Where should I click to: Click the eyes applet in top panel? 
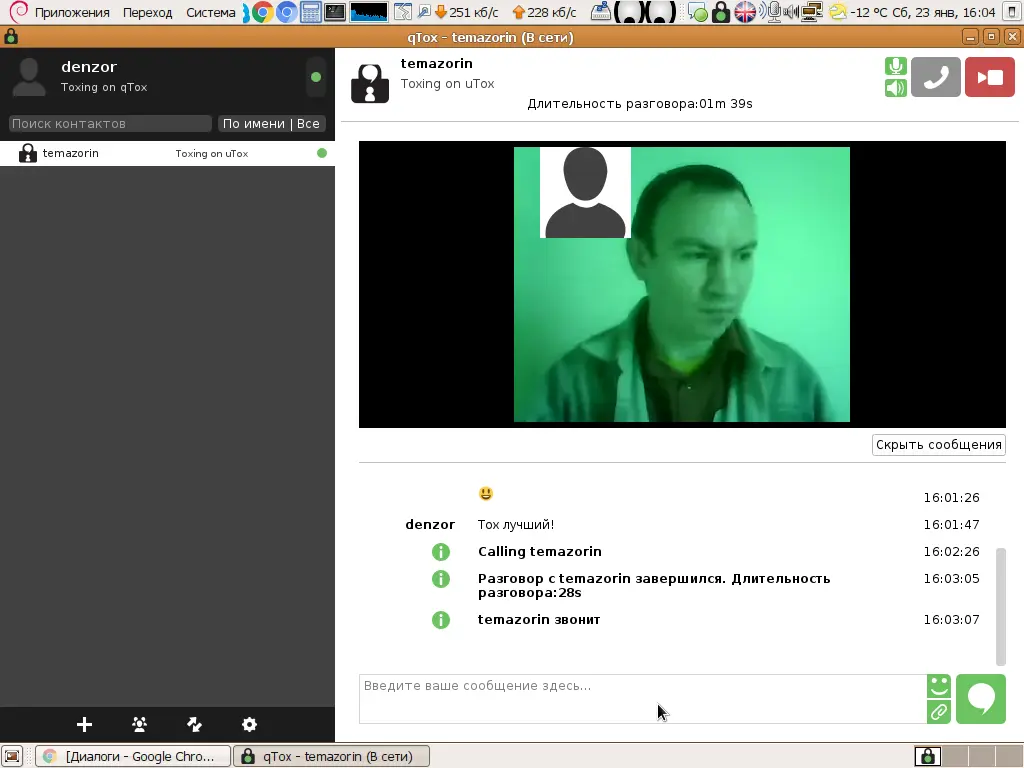pos(645,12)
